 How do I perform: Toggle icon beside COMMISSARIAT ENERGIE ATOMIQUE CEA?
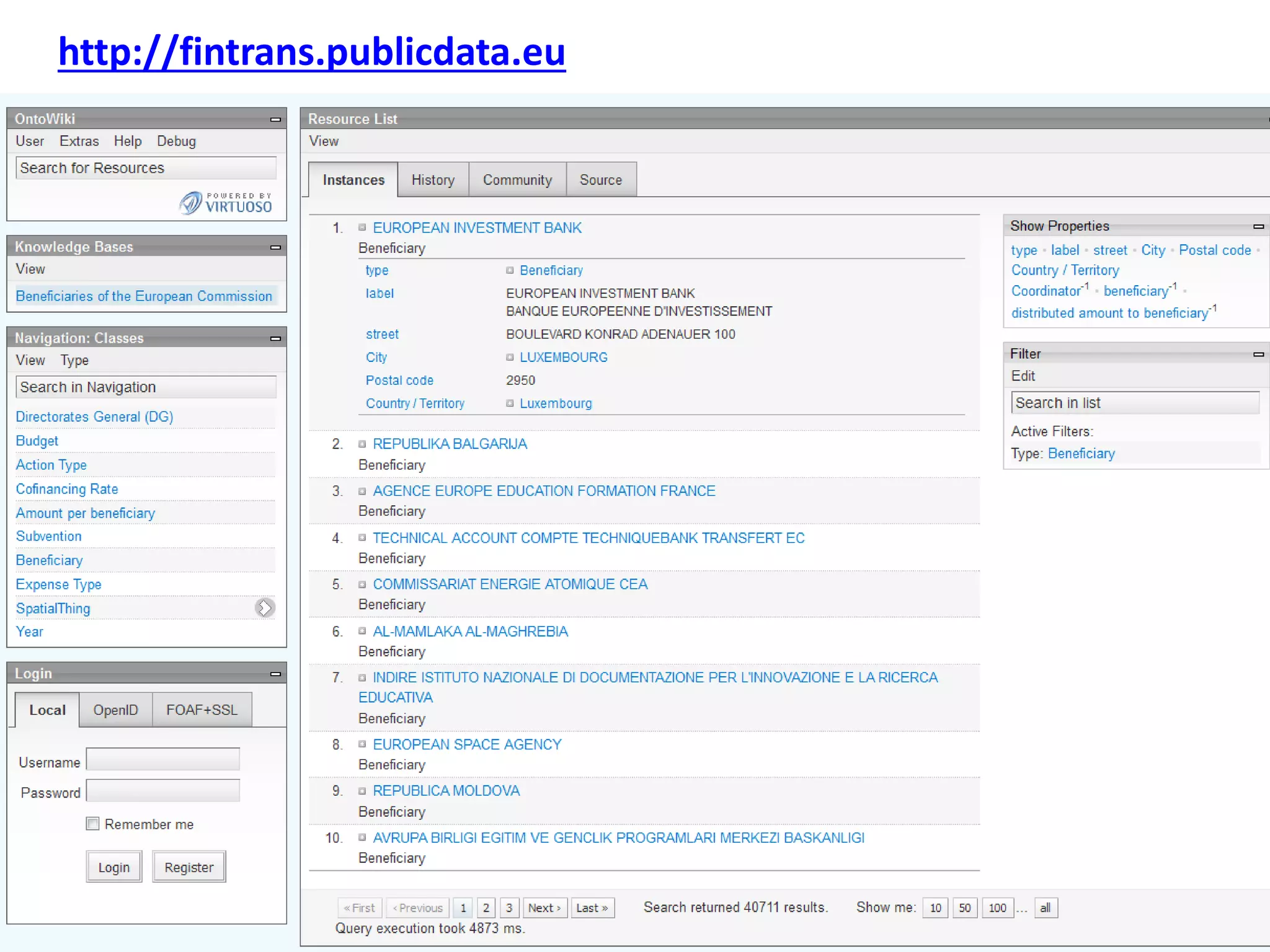pyautogui.click(x=362, y=584)
